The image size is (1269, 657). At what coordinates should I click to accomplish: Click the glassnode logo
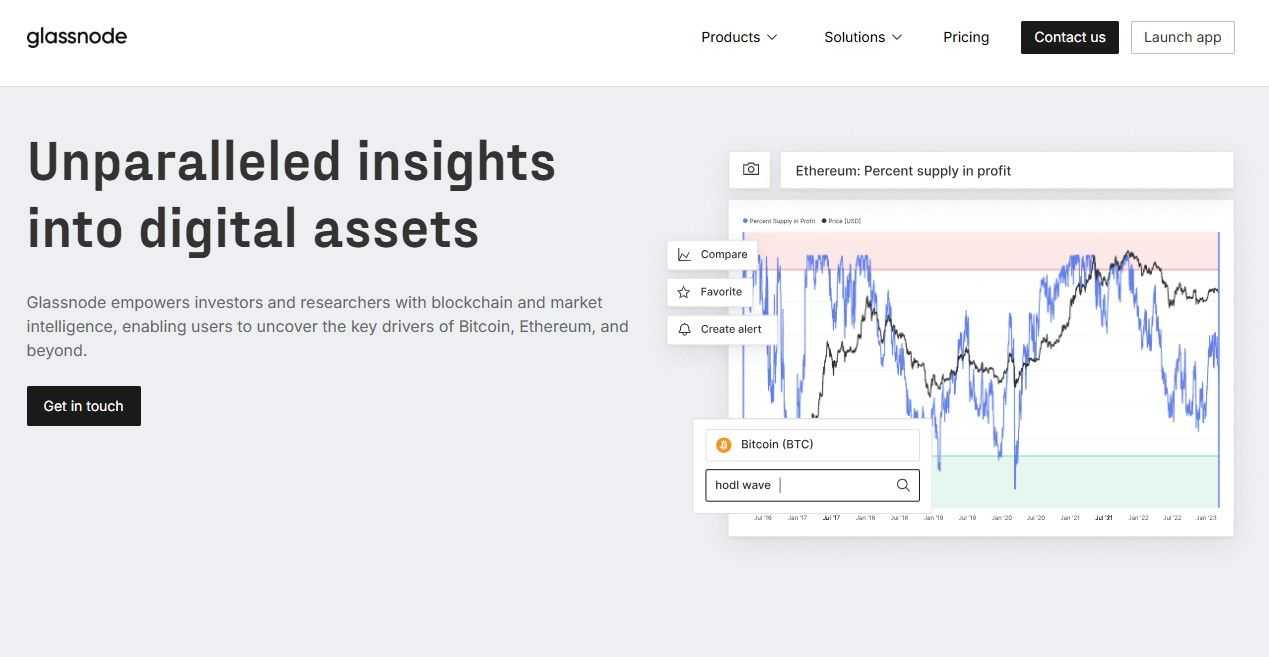[77, 37]
